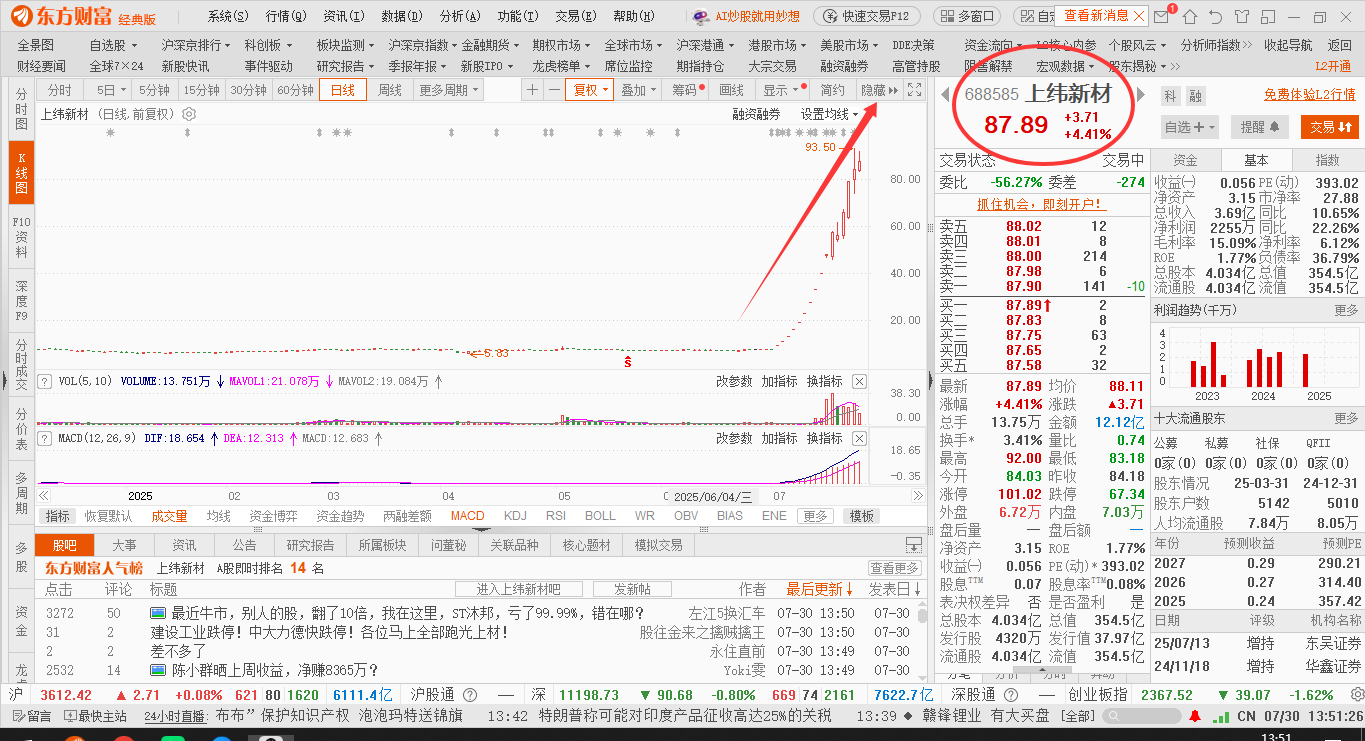
Task: Select BOLL indicator
Action: [x=600, y=516]
